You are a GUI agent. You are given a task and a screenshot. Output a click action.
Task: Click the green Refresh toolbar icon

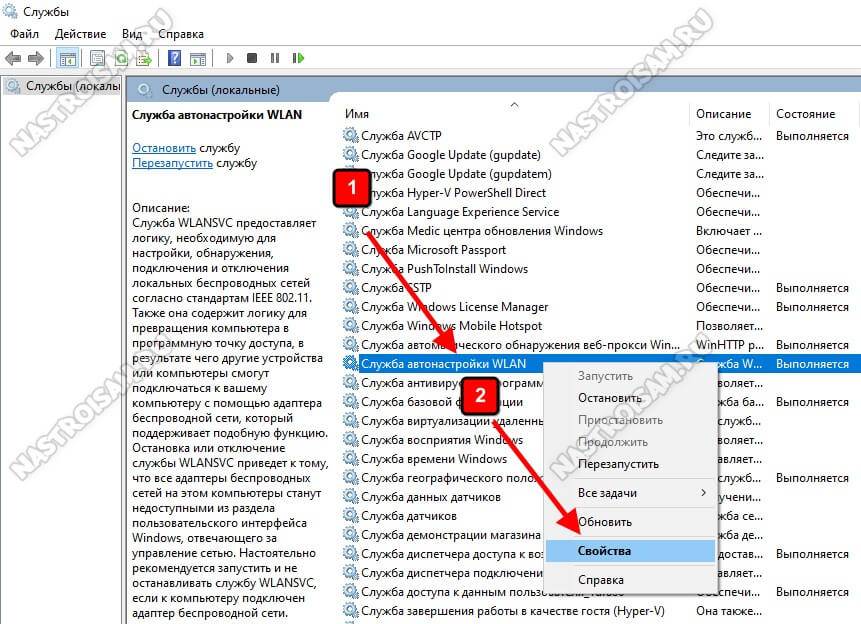[121, 58]
